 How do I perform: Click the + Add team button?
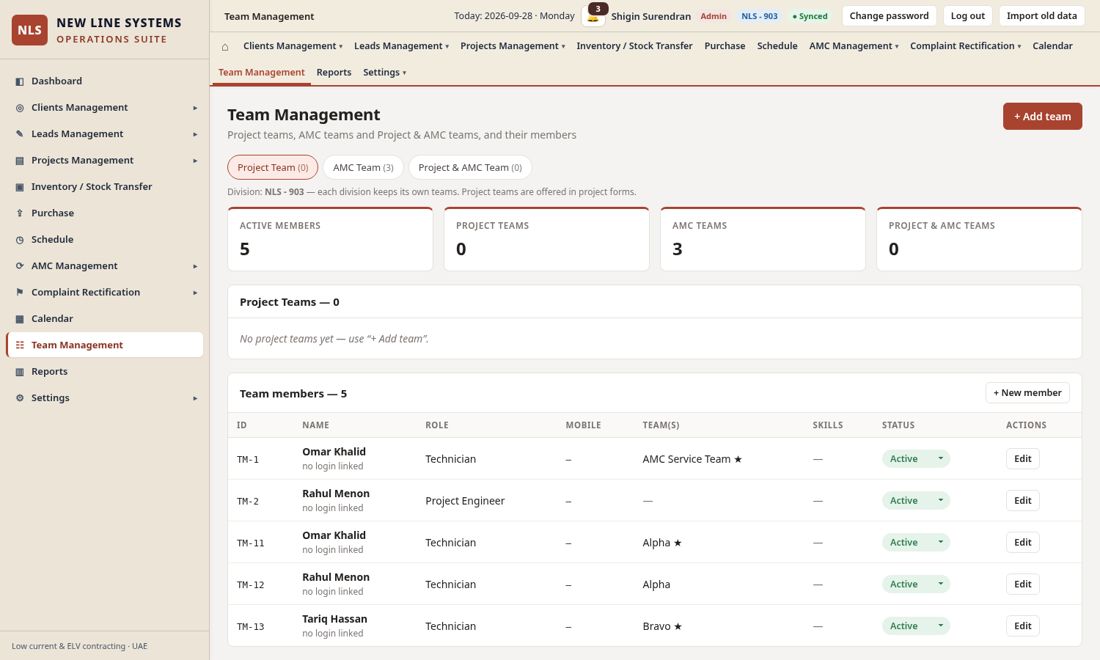pos(1042,116)
